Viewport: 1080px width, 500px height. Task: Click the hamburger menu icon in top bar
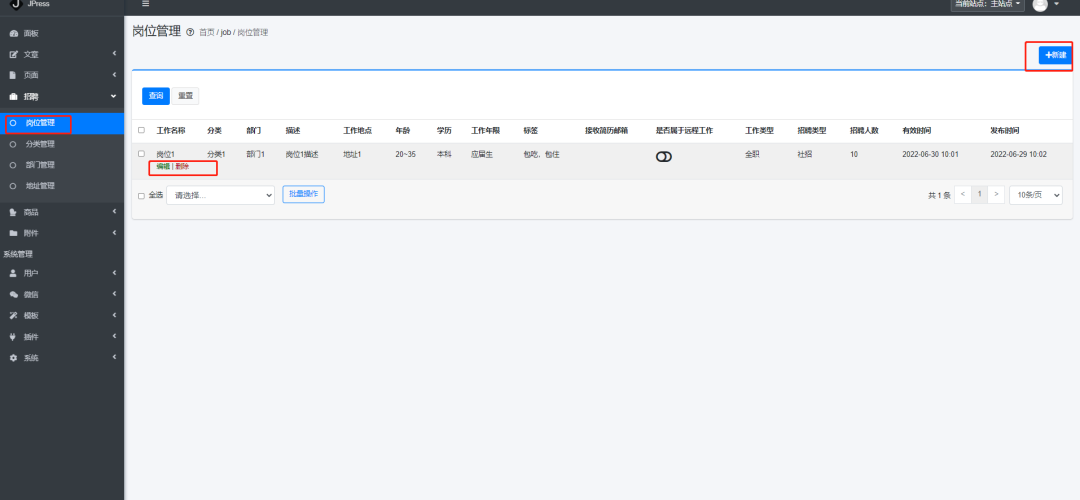point(145,4)
